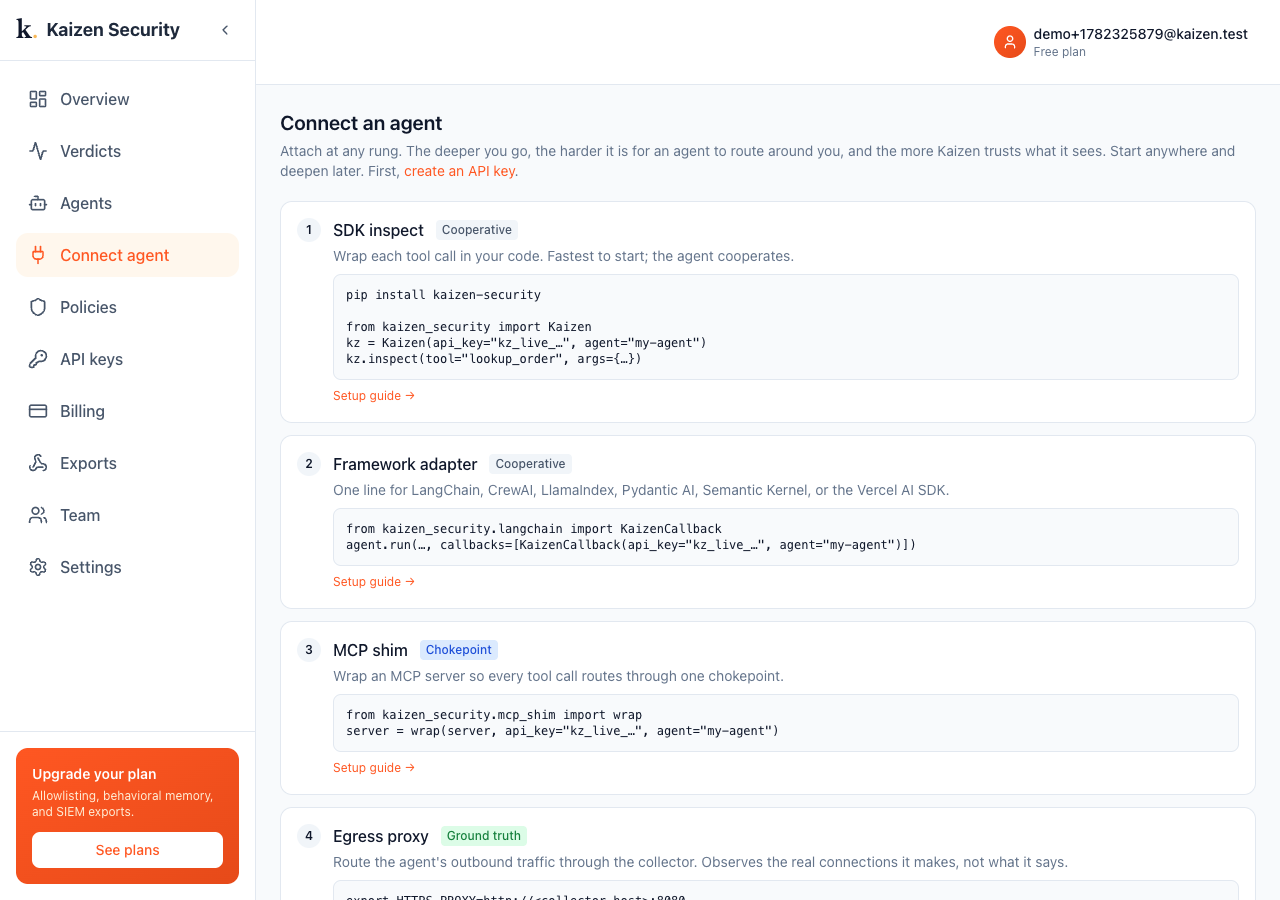Click the pip install kaizen-security line
The height and width of the screenshot is (900, 1280).
(443, 295)
